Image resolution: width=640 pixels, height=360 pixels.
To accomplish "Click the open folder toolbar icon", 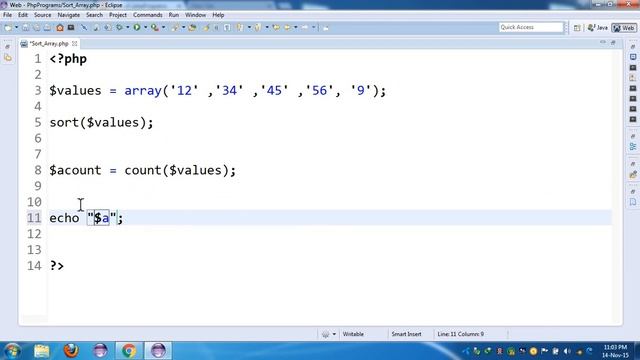I will 192,28.
